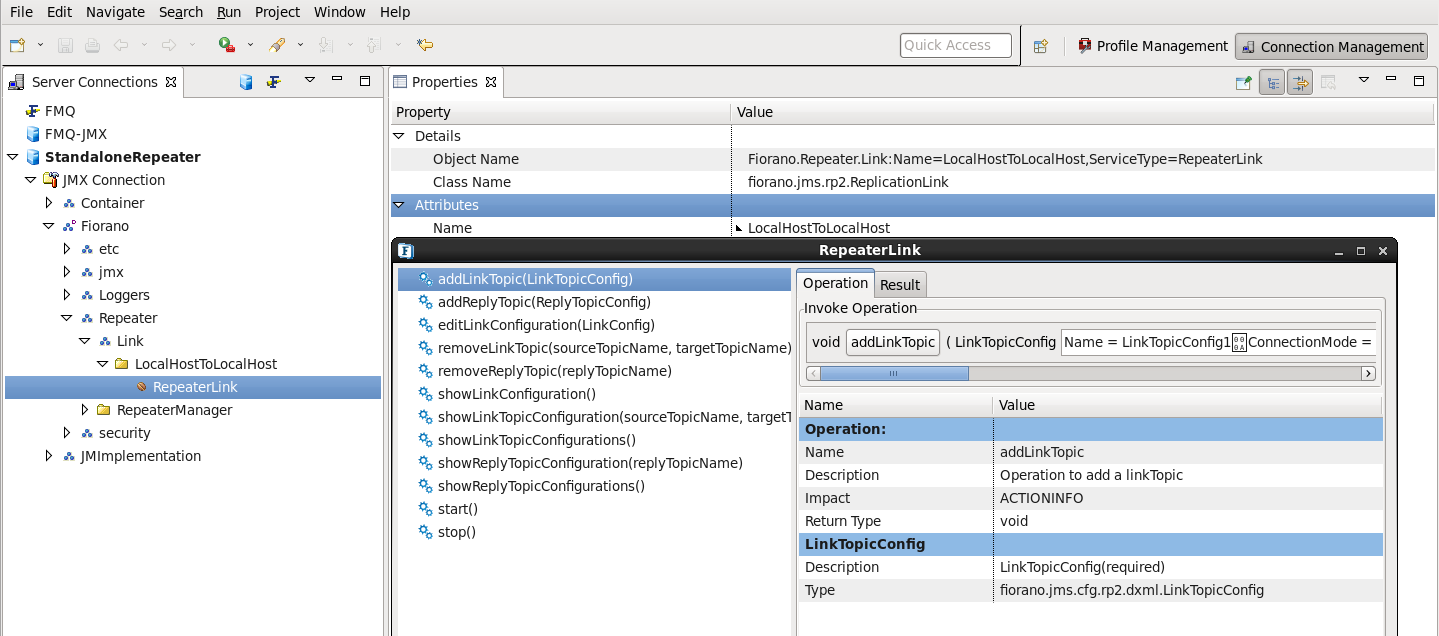Toggle Show Advanced Properties in Properties toolbar
This screenshot has width=1439, height=636.
1300,83
